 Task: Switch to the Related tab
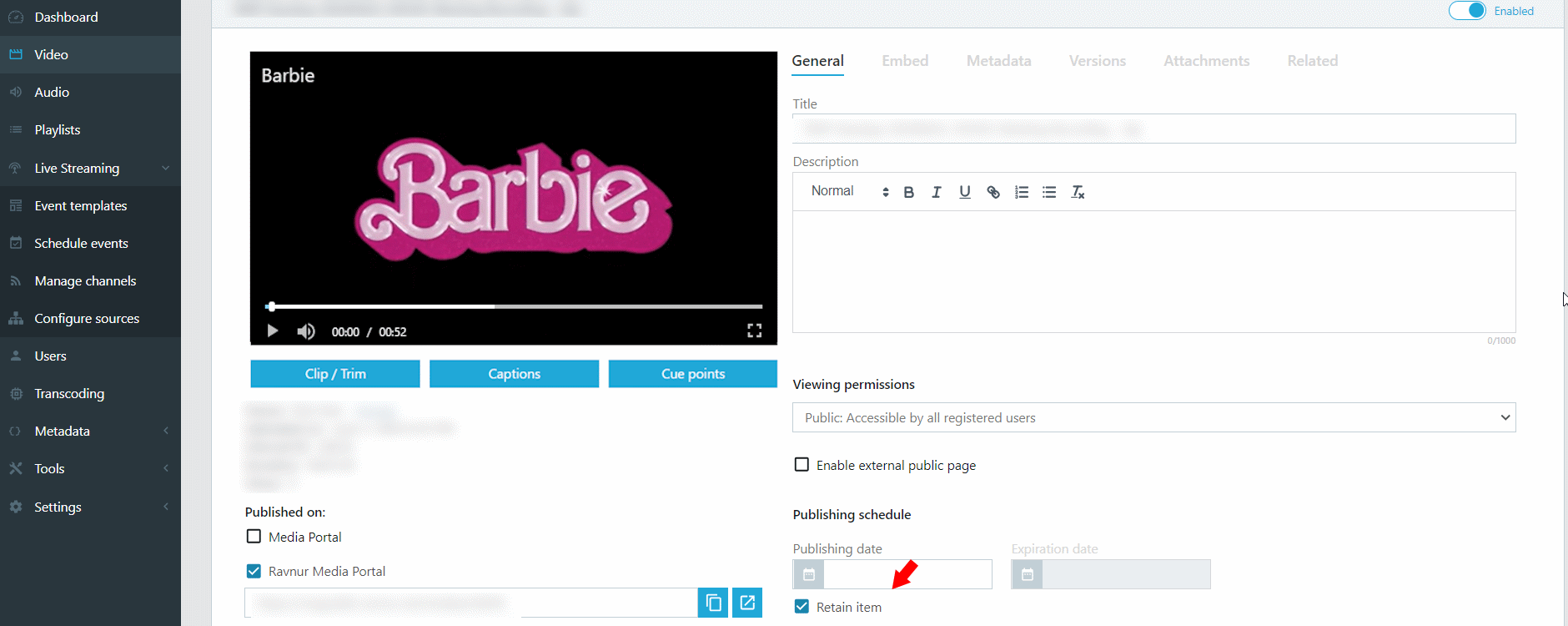[1312, 61]
